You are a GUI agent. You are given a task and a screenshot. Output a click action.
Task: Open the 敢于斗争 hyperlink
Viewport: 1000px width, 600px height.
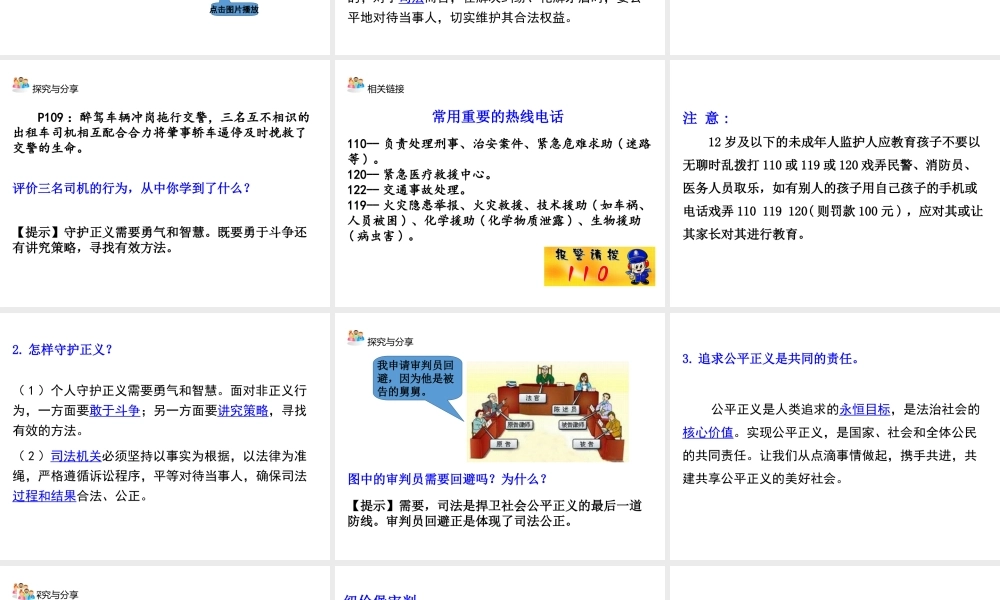coord(110,411)
